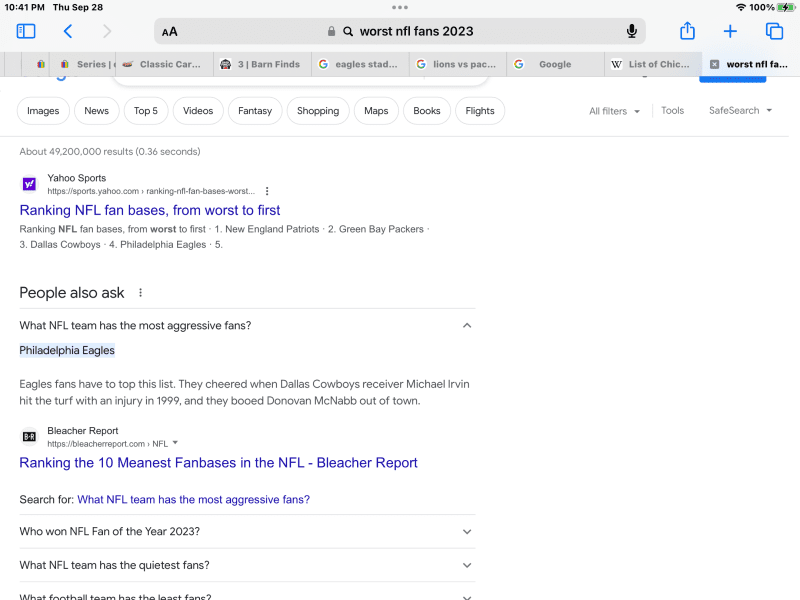This screenshot has width=800, height=600.
Task: Open the three-dot multitasking menu
Action: [x=400, y=7]
